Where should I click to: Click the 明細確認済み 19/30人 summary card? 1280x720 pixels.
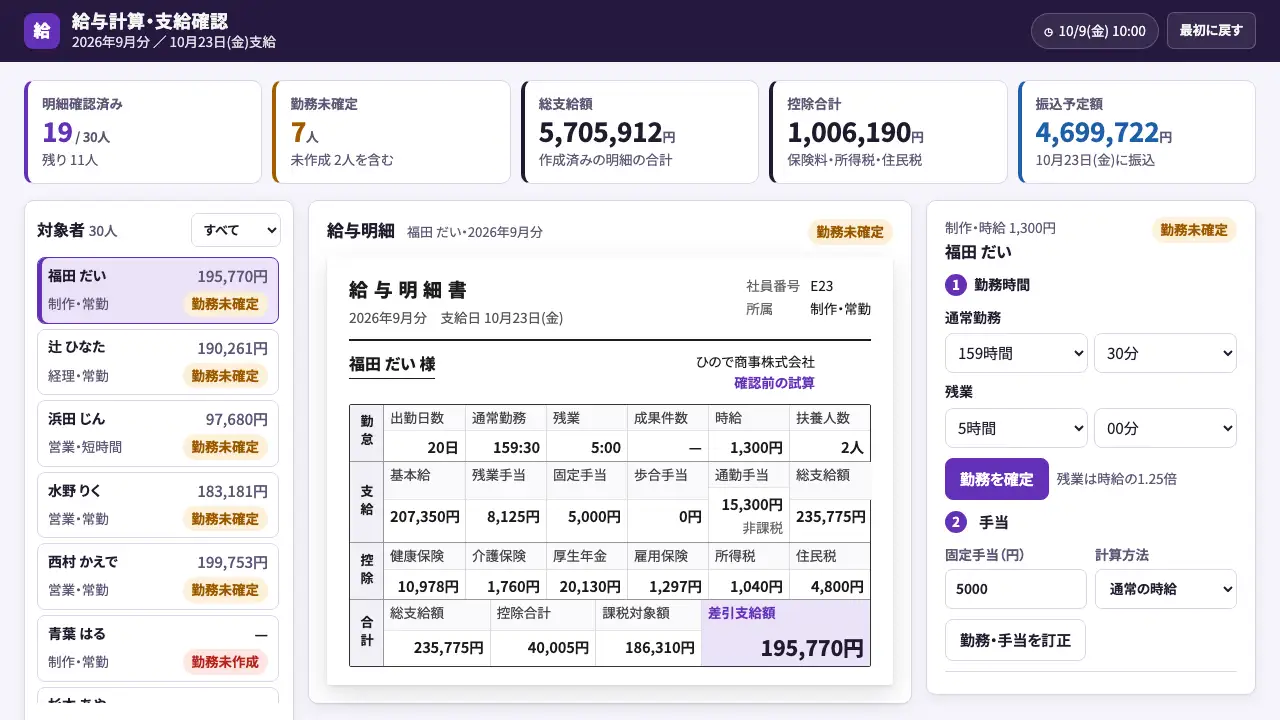143,132
